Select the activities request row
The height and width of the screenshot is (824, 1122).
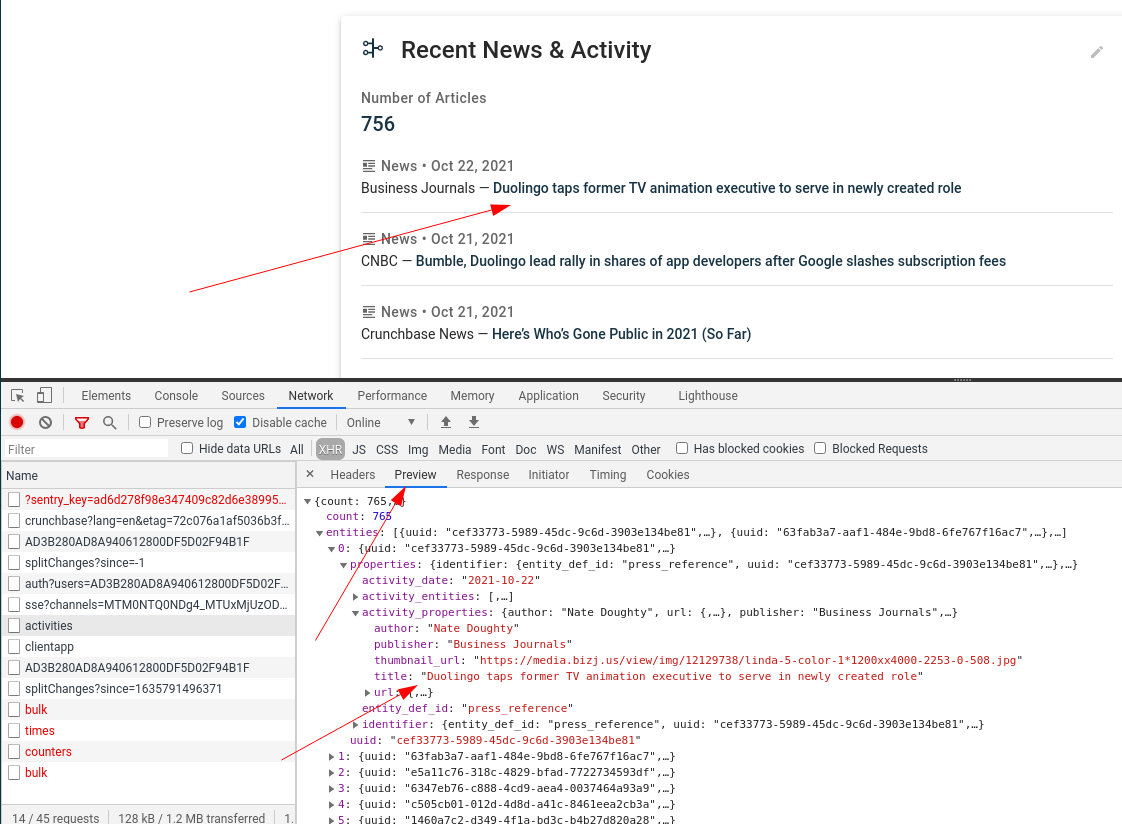pos(148,625)
